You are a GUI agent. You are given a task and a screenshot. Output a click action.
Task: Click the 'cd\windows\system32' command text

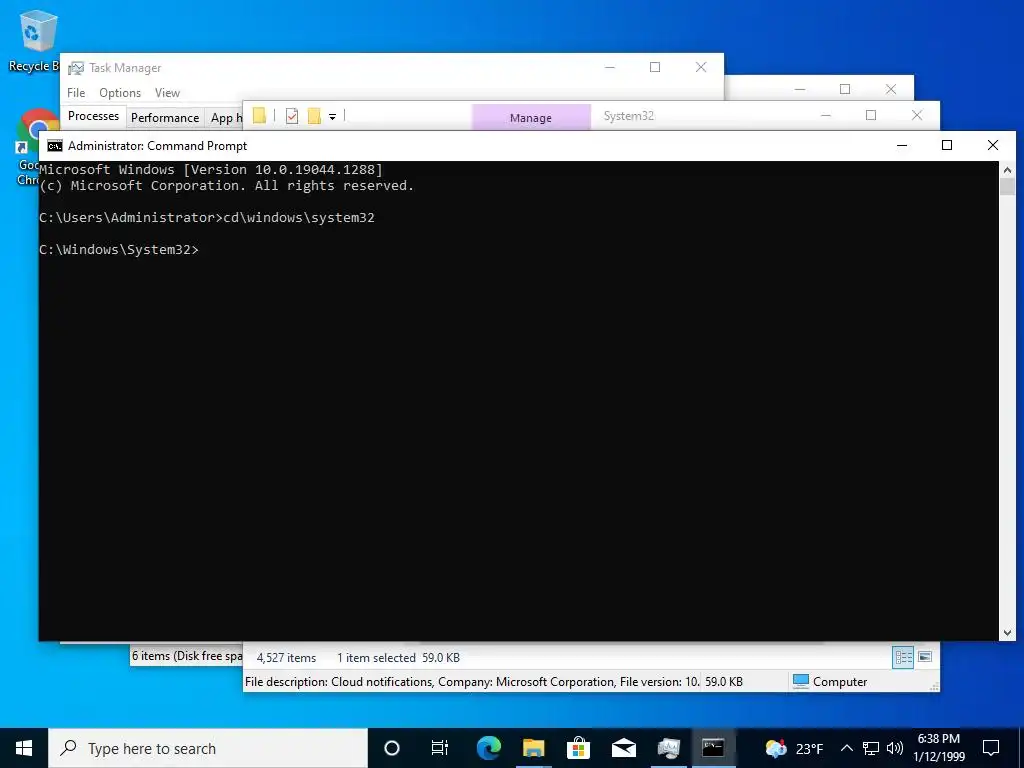point(299,217)
